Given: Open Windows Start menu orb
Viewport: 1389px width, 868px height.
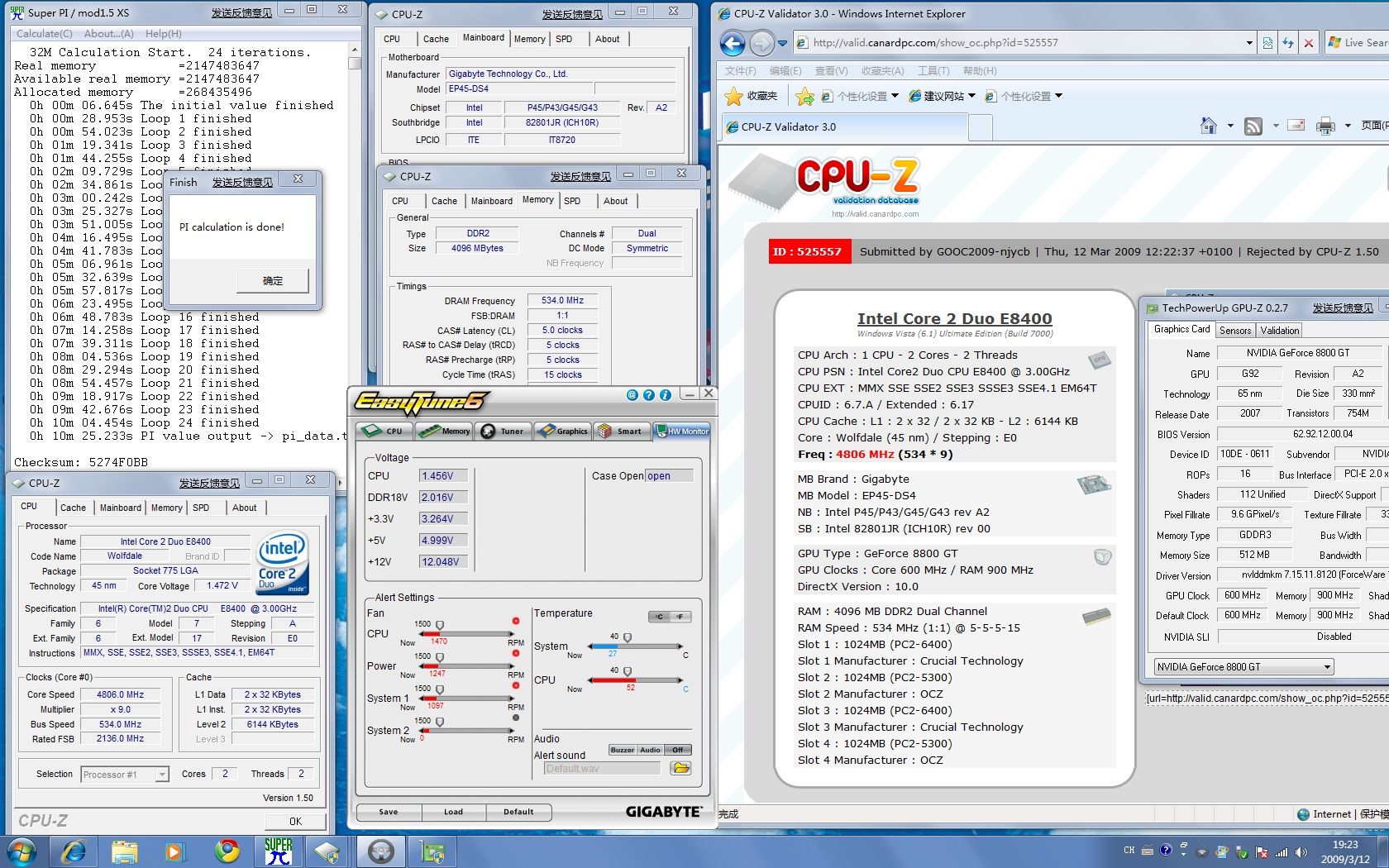Looking at the screenshot, I should [x=21, y=851].
